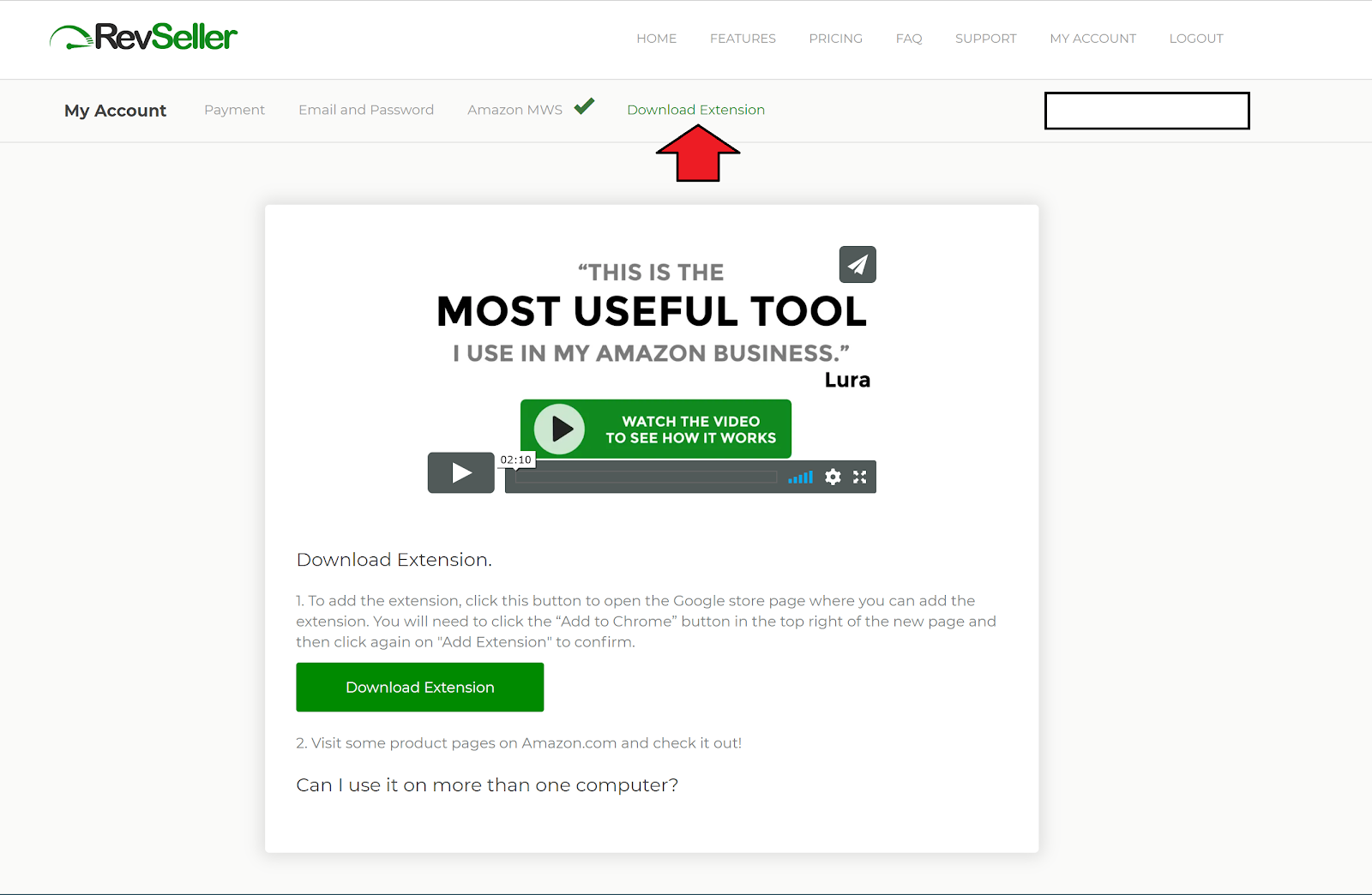Click the My Account heading
Screen dimensions: 1372x895
pos(115,111)
